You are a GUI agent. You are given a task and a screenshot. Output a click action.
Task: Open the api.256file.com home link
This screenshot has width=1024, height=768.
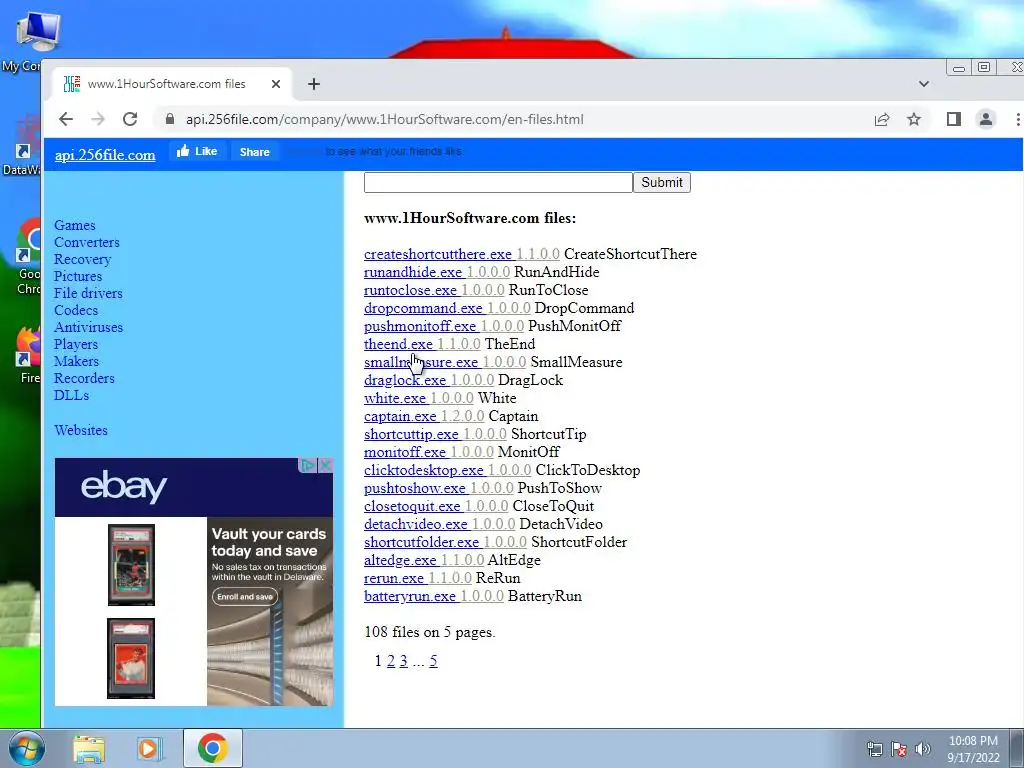click(x=105, y=155)
